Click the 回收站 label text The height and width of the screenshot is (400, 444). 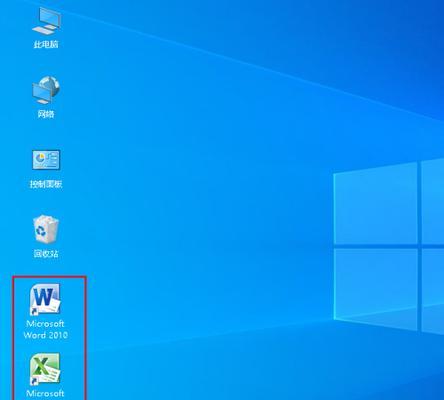pyautogui.click(x=46, y=254)
